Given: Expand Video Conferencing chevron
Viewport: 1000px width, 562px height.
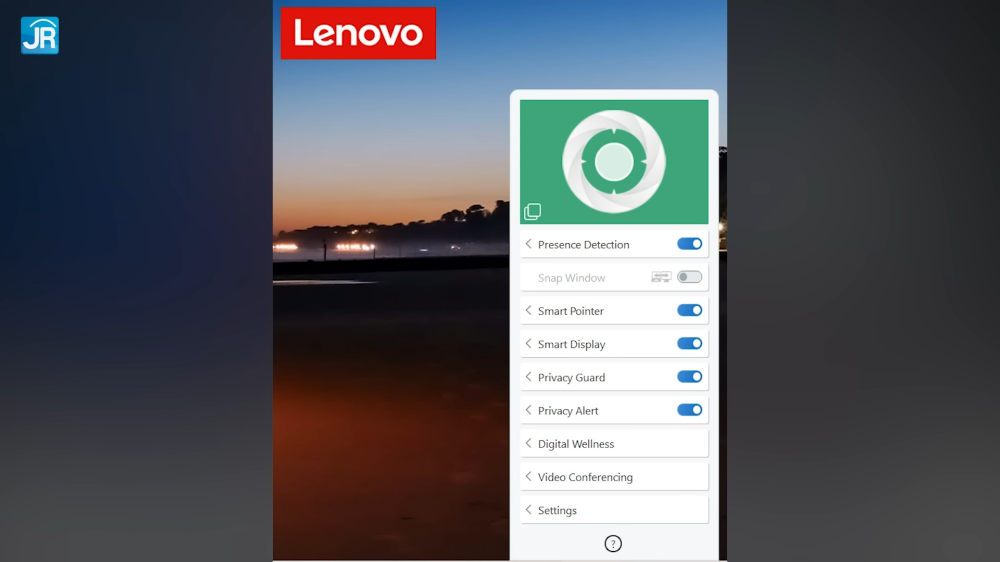Looking at the screenshot, I should (528, 476).
